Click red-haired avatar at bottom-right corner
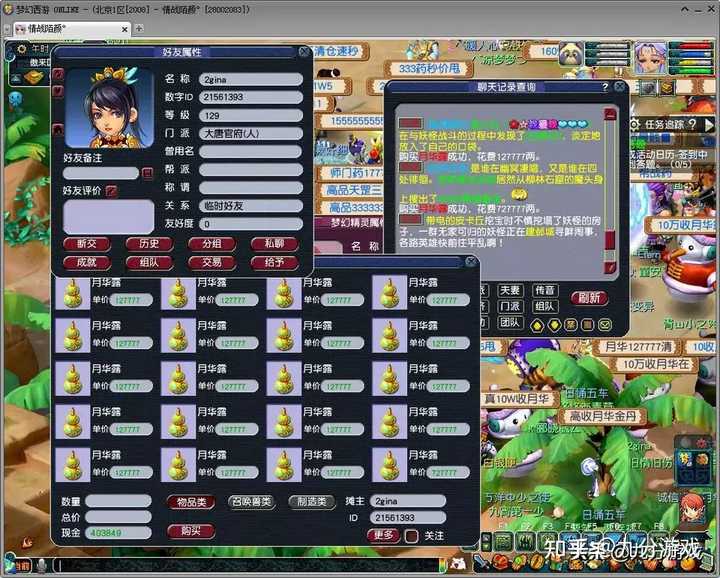Screen dimensions: 720x578 (692, 509)
